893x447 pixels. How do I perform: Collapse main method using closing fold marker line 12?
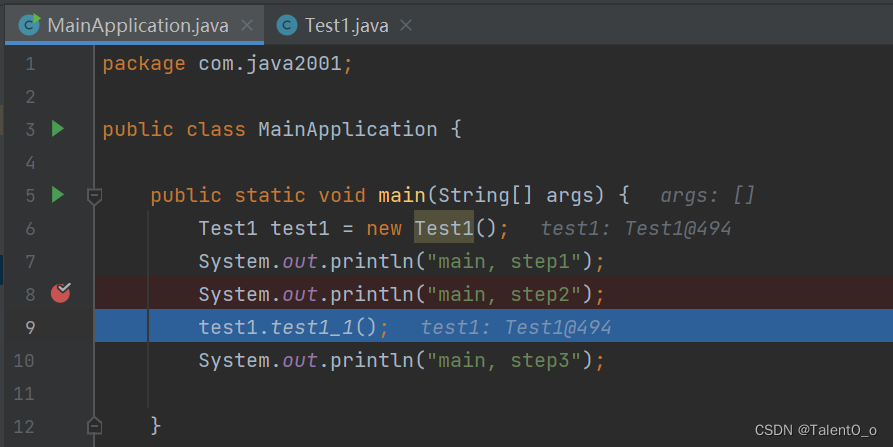click(x=95, y=426)
